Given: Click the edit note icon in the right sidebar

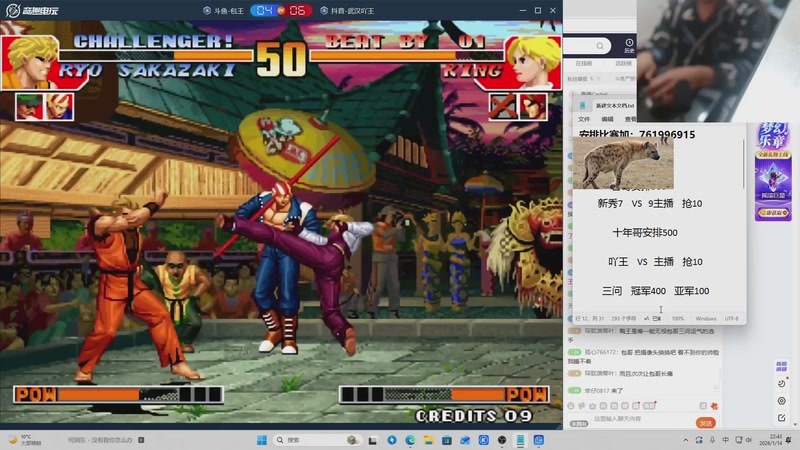Looking at the screenshot, I should click(x=781, y=418).
